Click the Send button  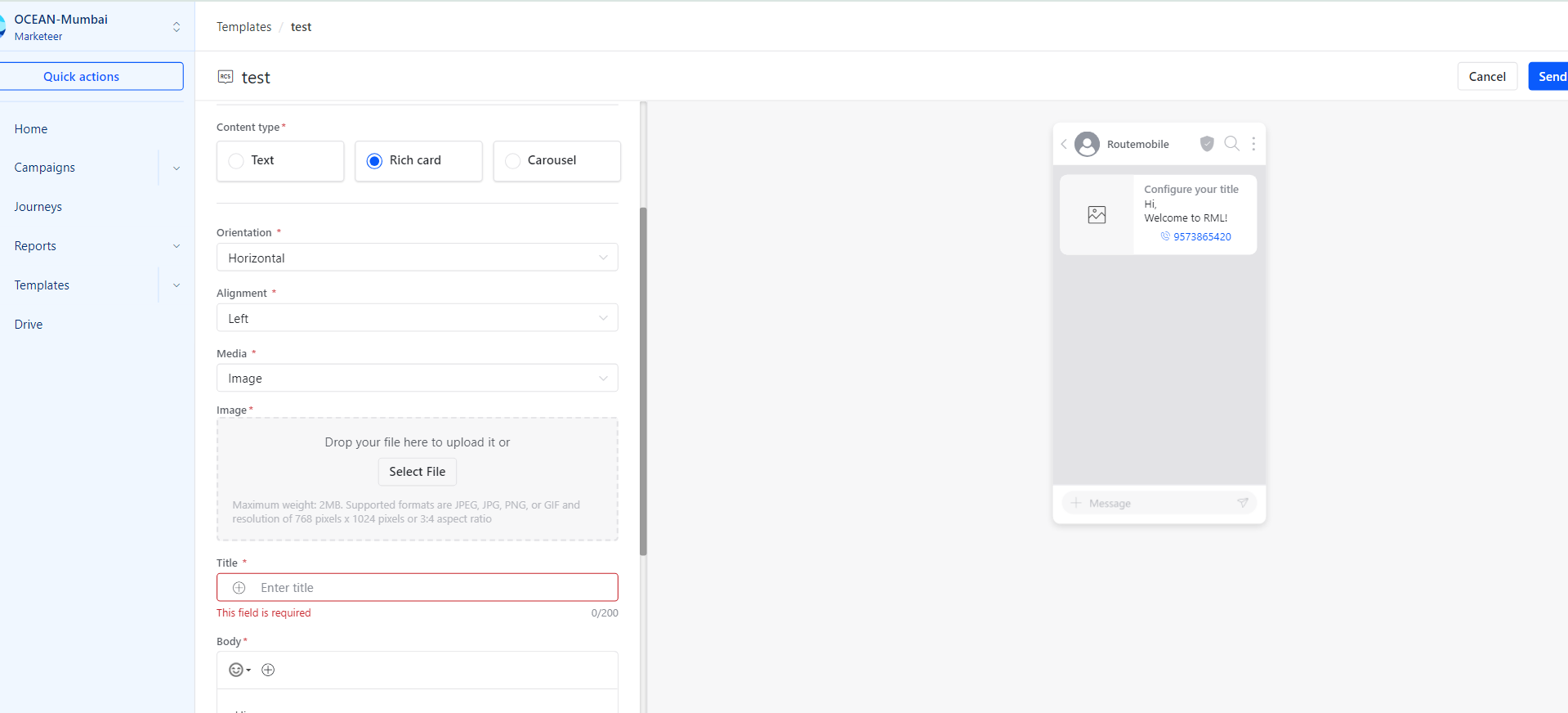click(1550, 77)
